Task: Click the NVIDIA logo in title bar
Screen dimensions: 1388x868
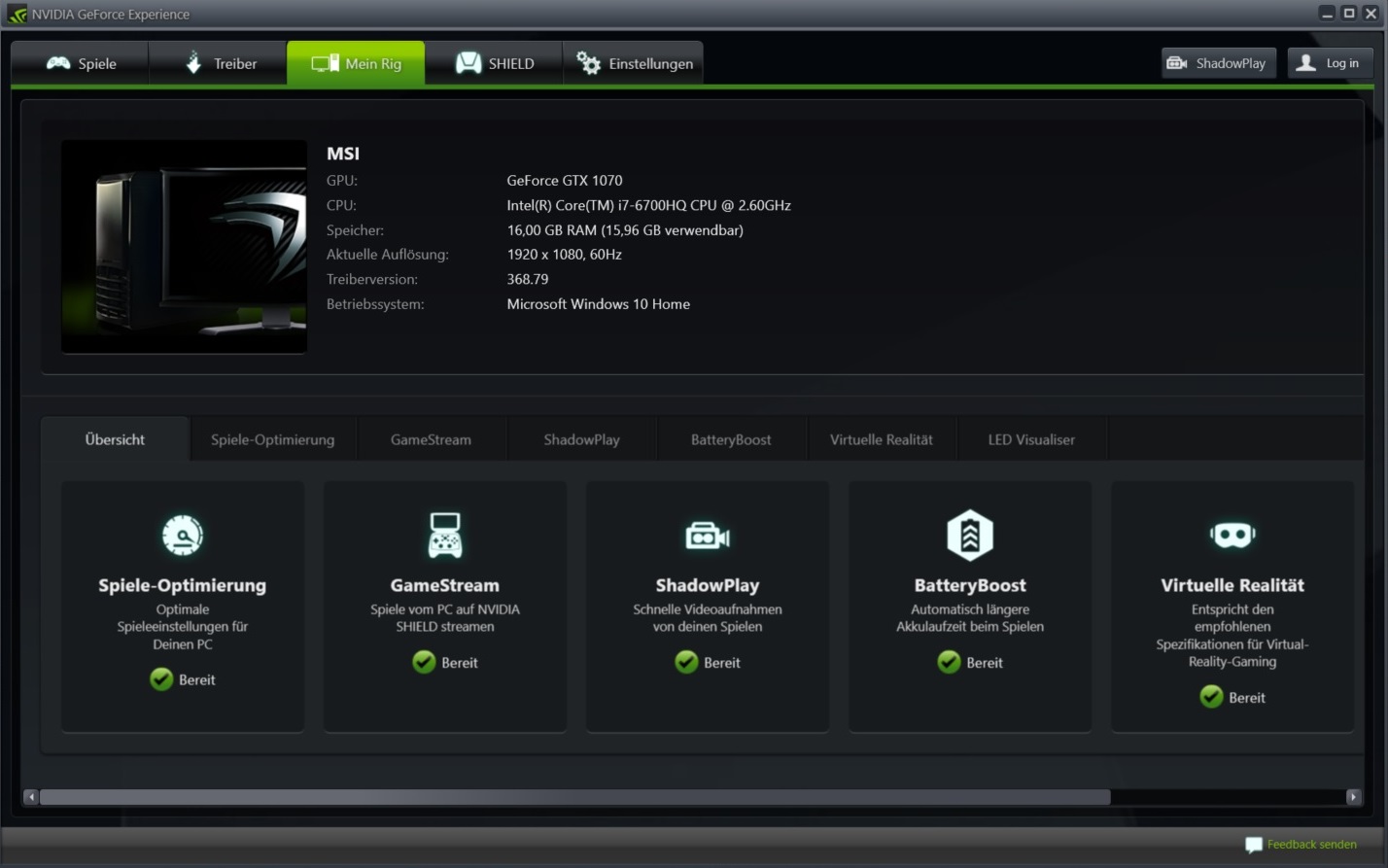Action: (16, 14)
